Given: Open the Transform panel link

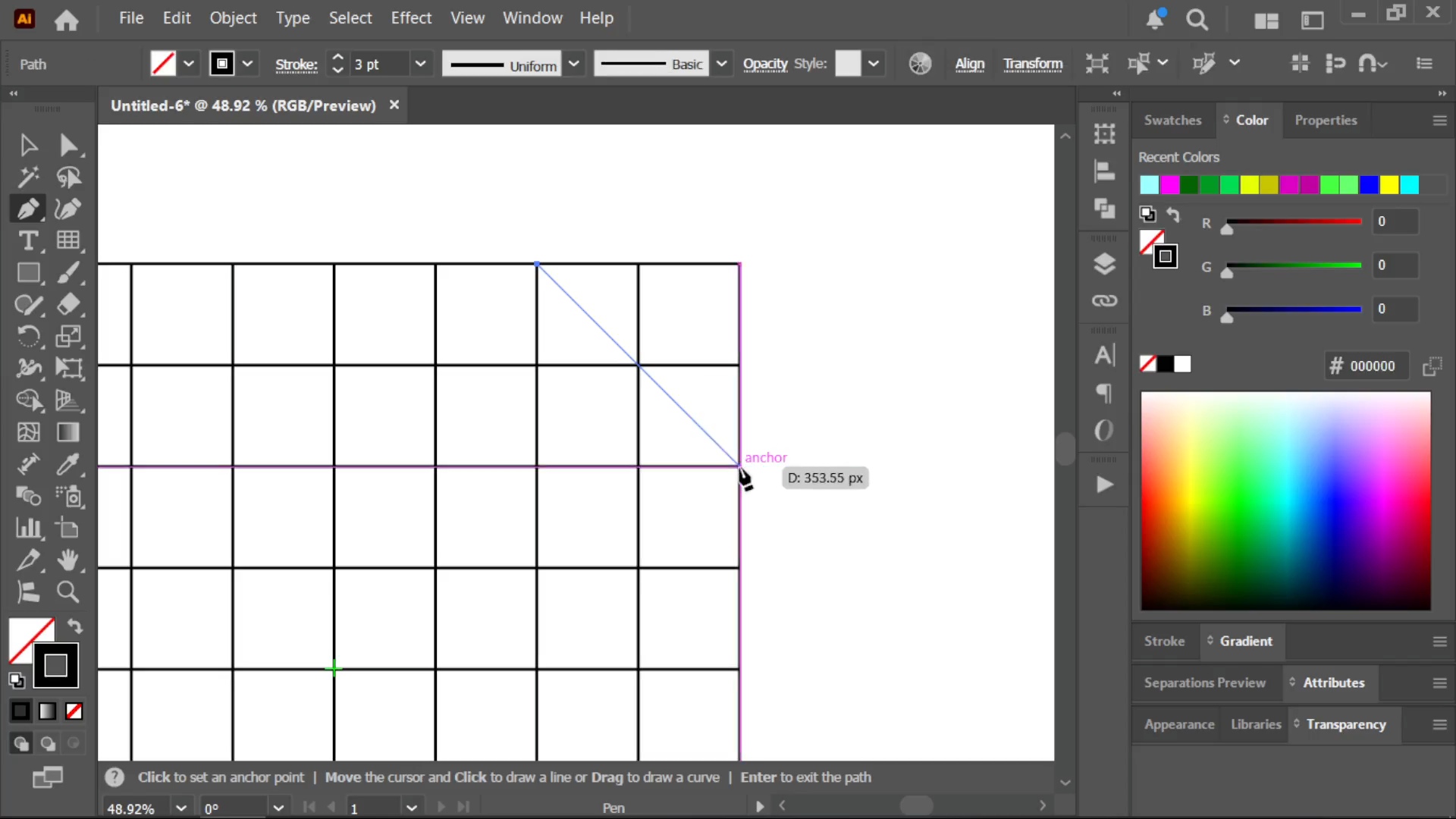Looking at the screenshot, I should click(1033, 64).
